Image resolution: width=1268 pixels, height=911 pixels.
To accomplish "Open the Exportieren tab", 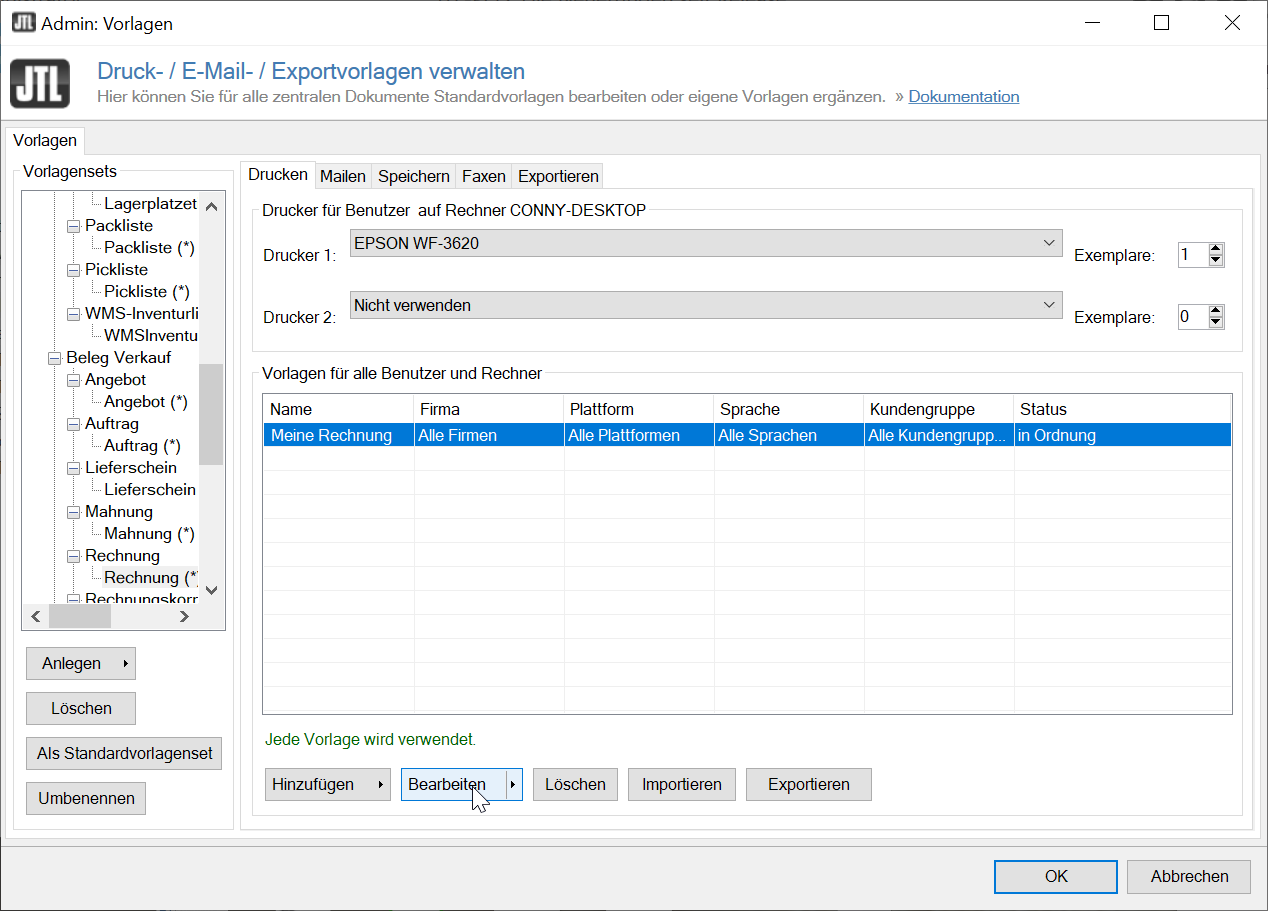I will (558, 176).
